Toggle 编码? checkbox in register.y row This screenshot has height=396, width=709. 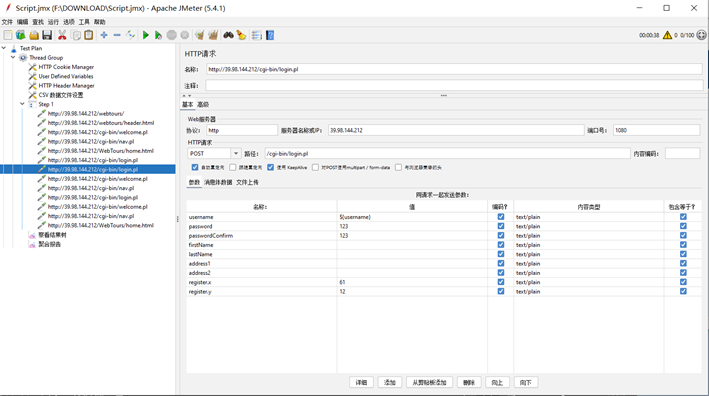[x=501, y=291]
